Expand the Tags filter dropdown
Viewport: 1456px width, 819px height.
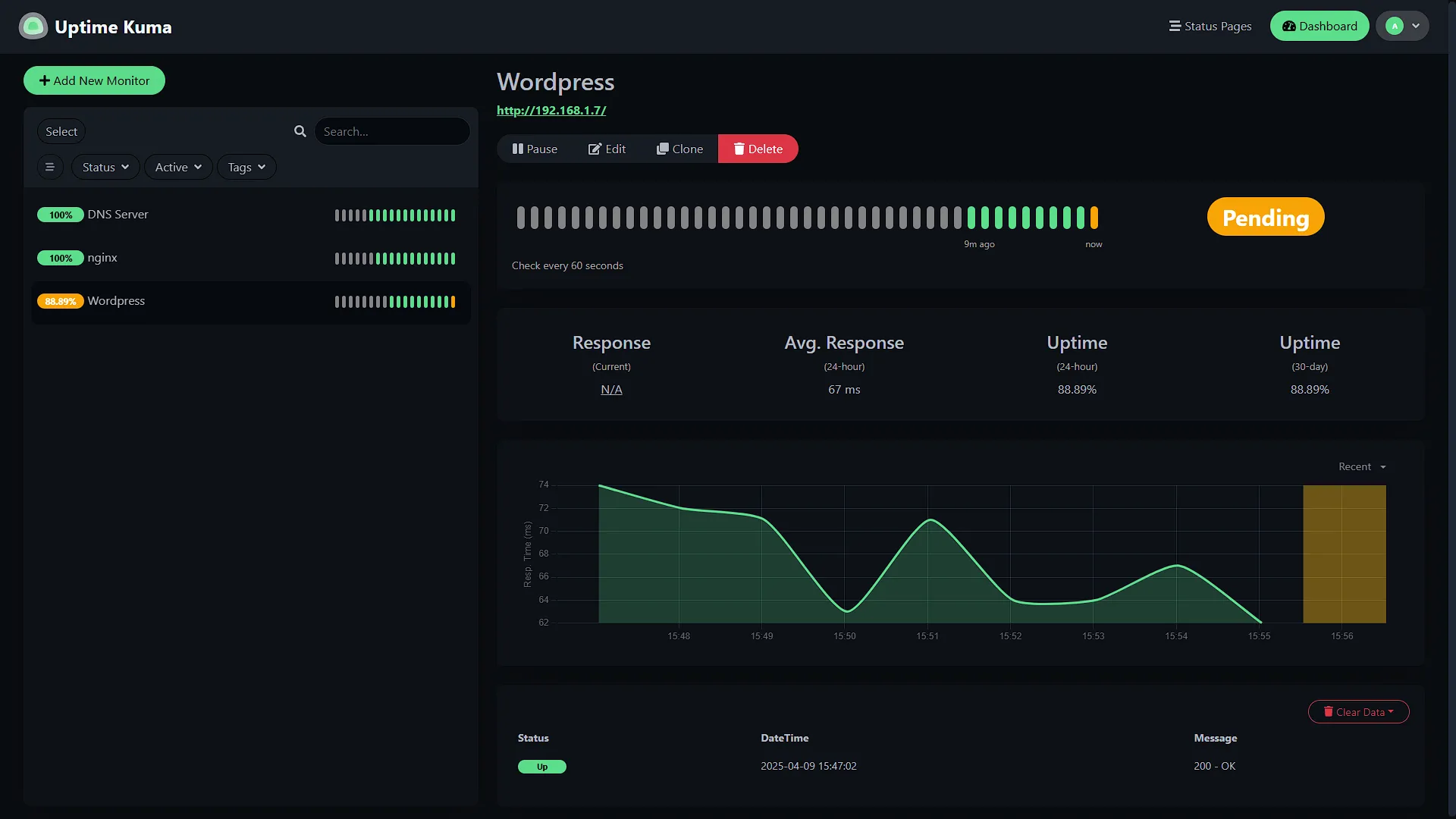click(246, 167)
